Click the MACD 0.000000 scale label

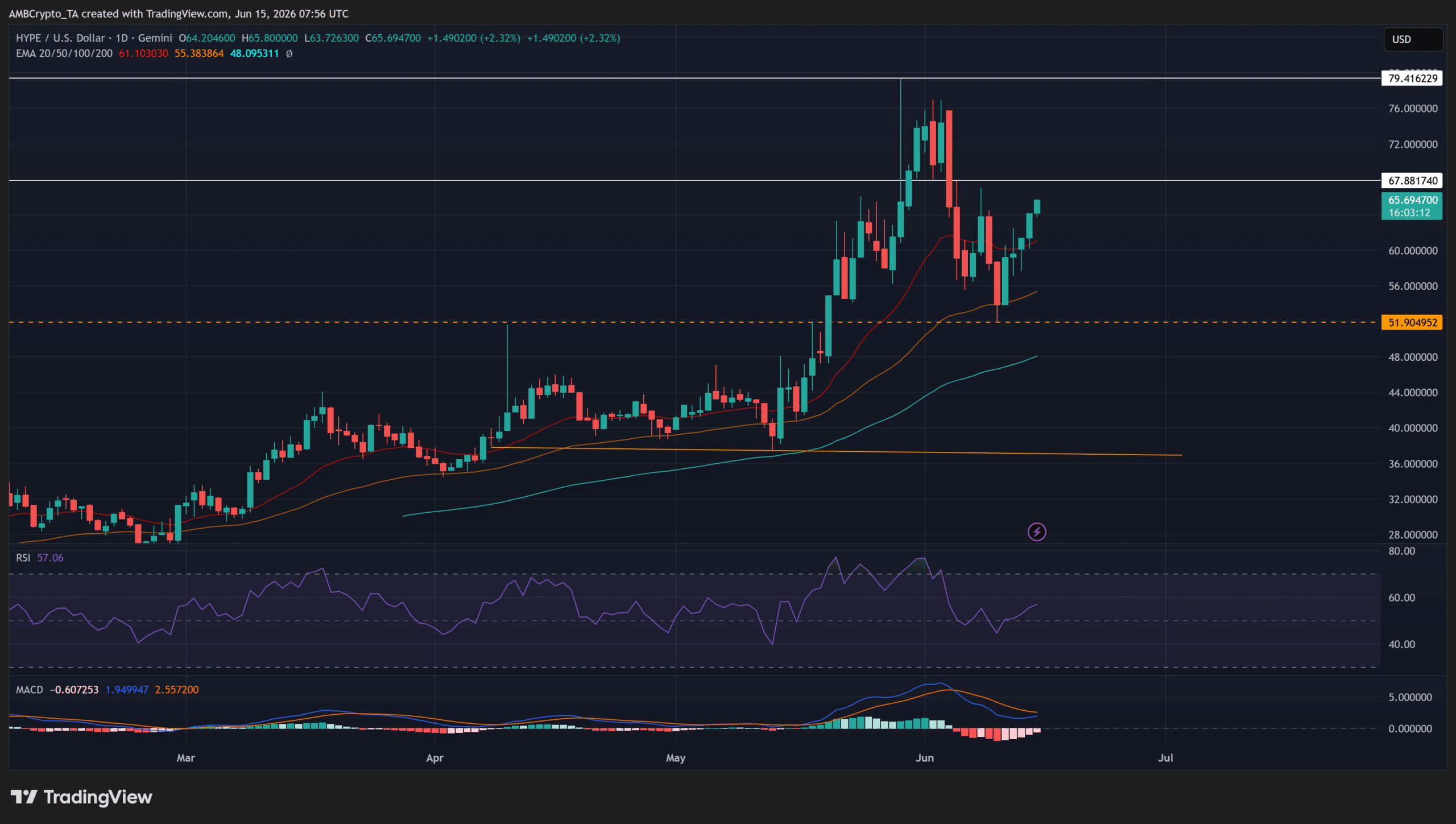point(1410,729)
